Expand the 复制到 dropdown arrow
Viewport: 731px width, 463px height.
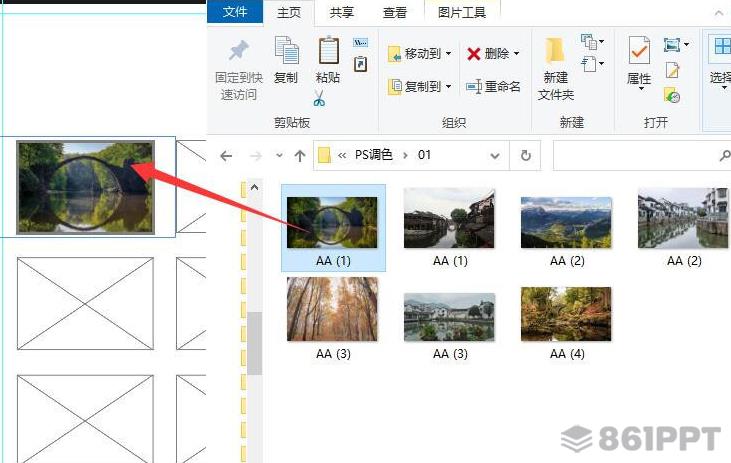click(448, 87)
